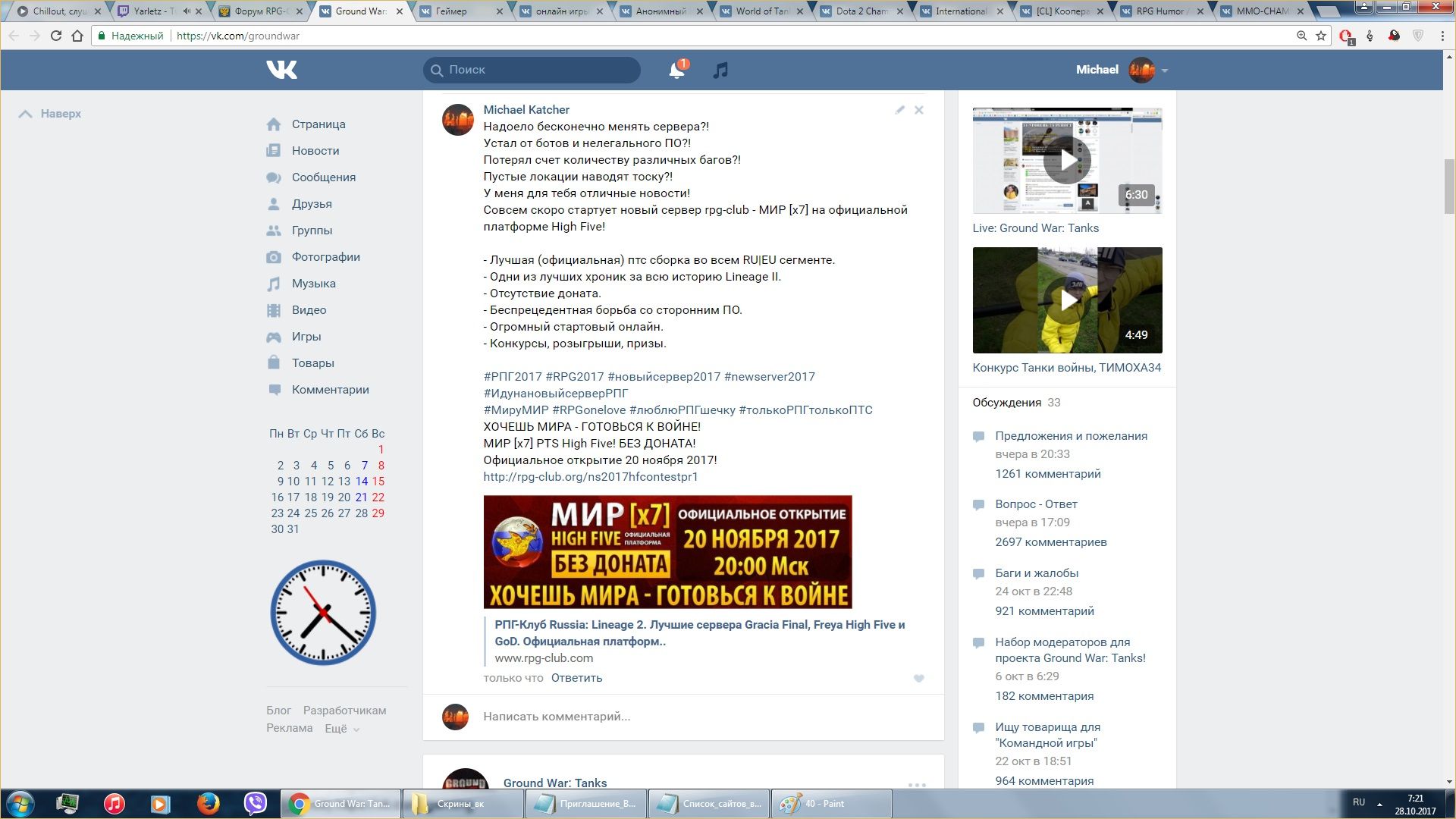This screenshot has height=819, width=1456.
Task: Open the notifications bell
Action: [x=676, y=71]
